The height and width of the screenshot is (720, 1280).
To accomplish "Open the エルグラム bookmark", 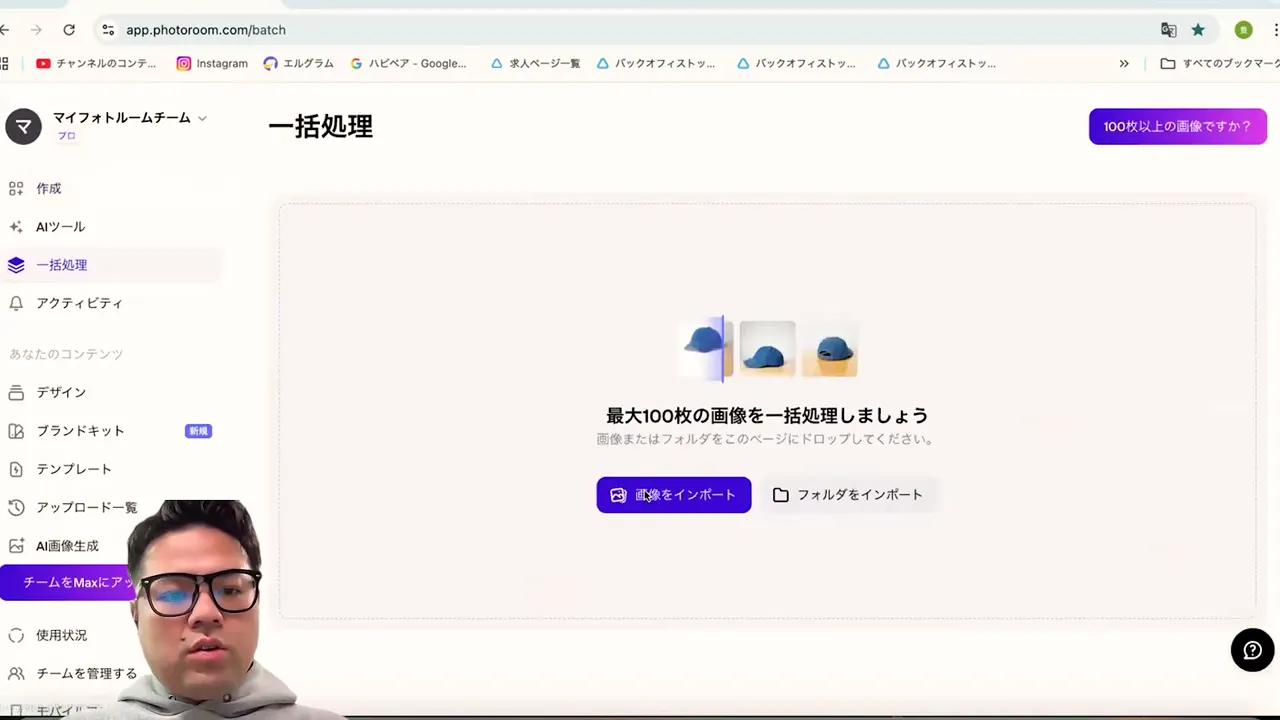I will click(298, 63).
